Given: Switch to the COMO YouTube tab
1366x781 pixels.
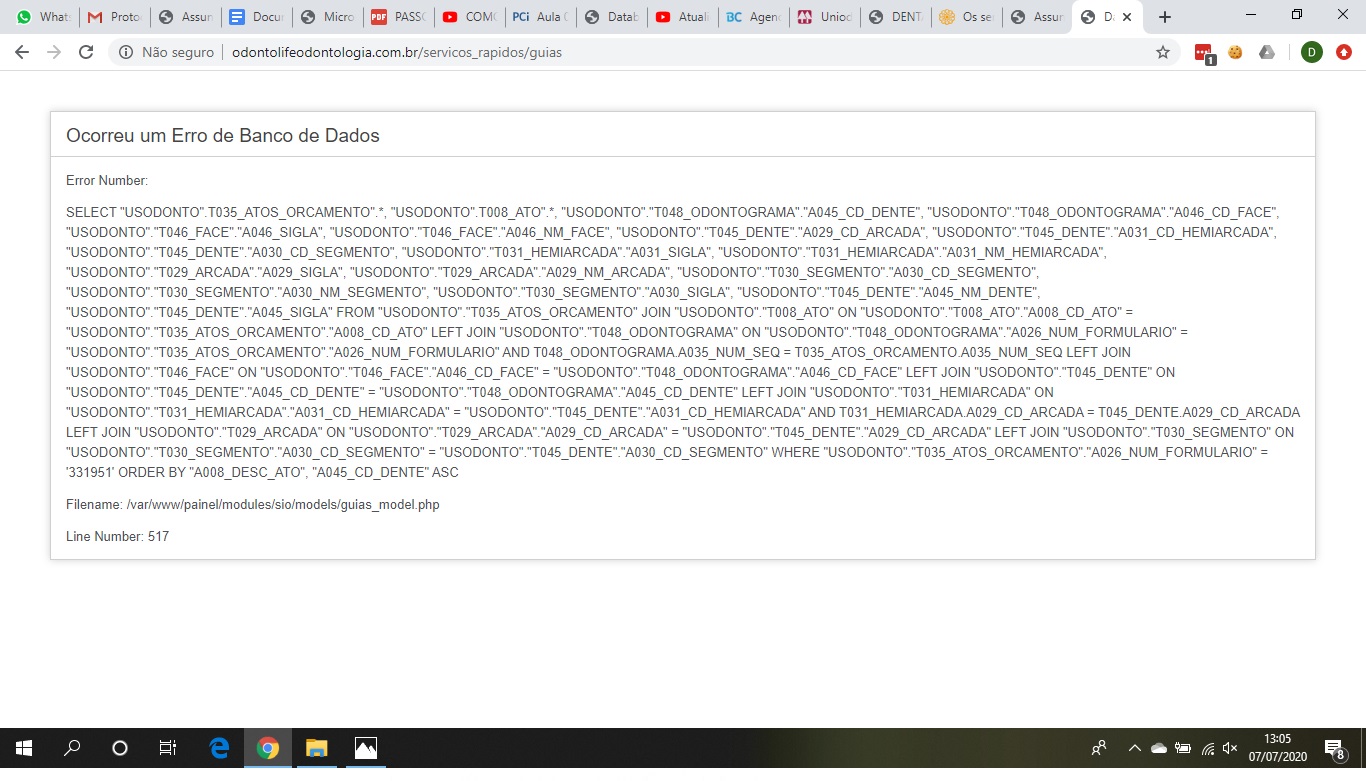Looking at the screenshot, I should [468, 17].
